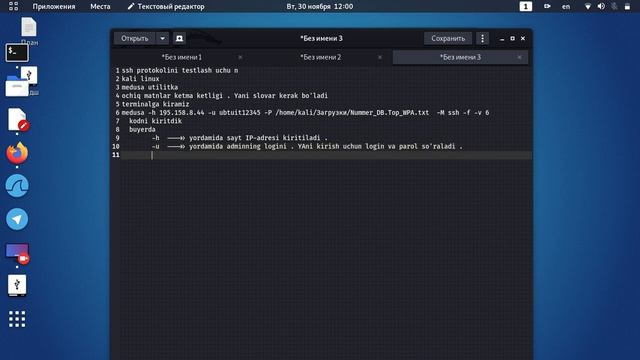Close the Без имени 2 tab

pyautogui.click(x=380, y=57)
